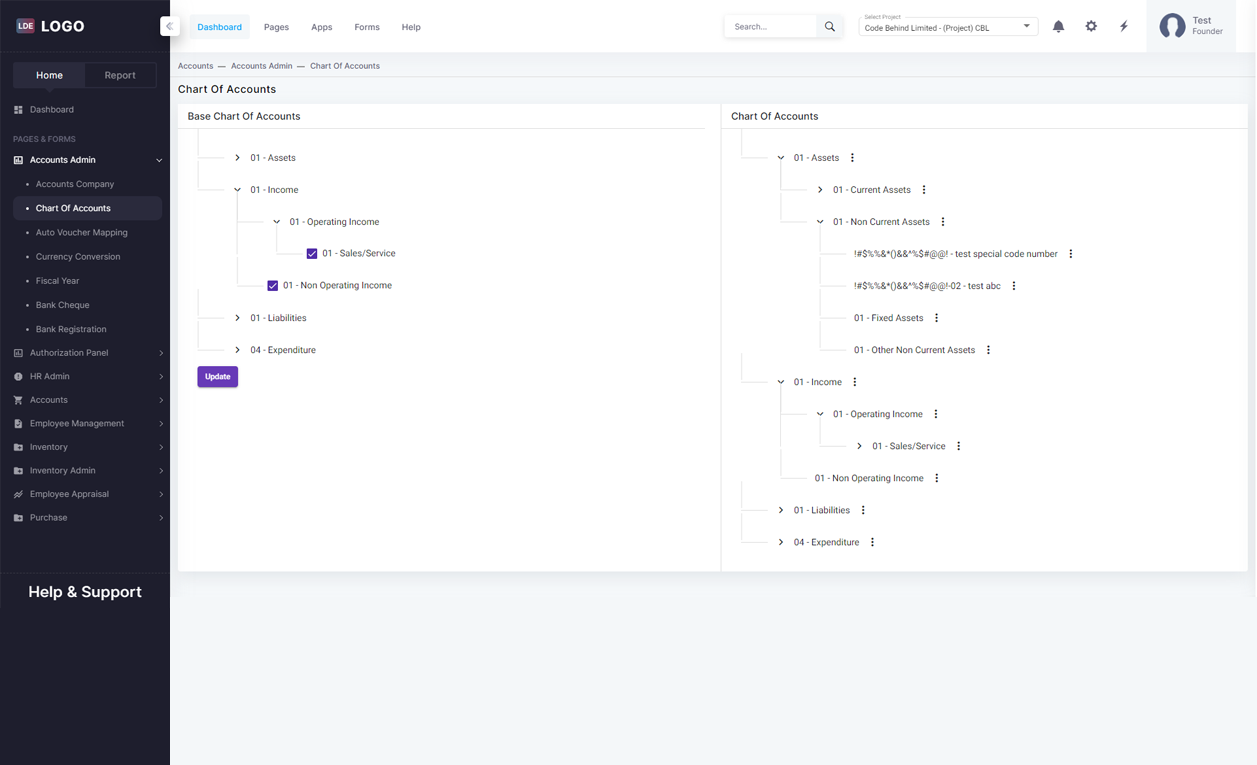Collapse Non Current Assets node
1257x765 pixels.
[820, 222]
